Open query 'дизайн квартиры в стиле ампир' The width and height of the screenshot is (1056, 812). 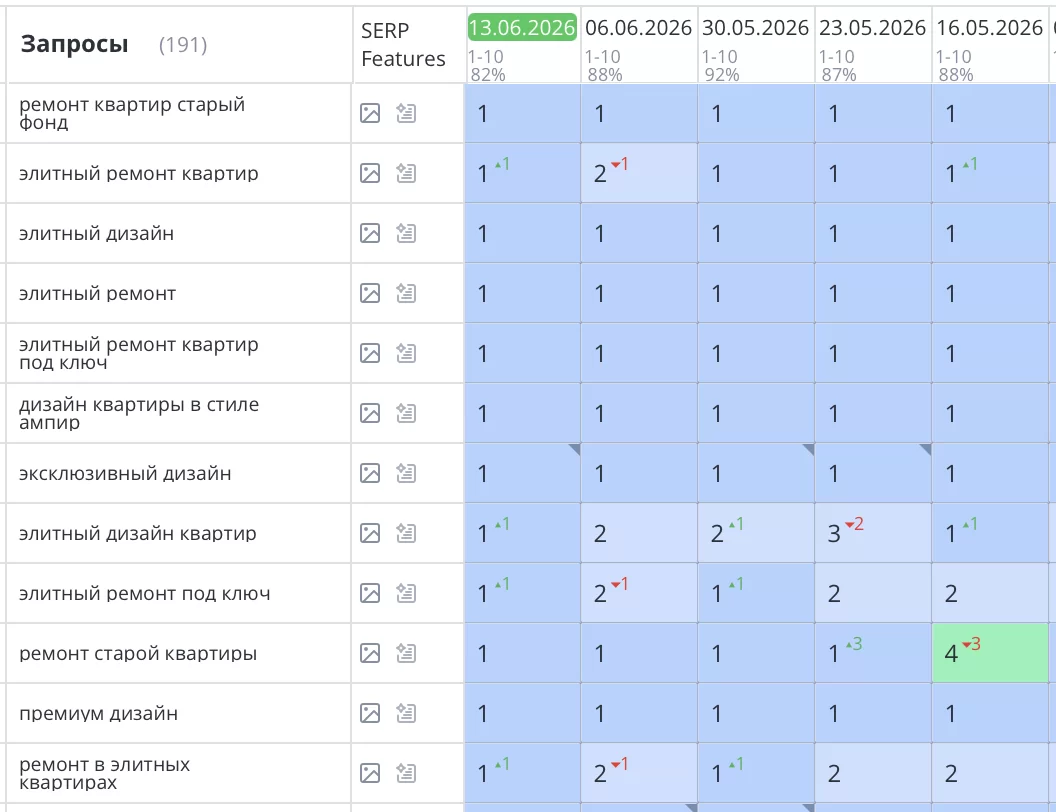pos(139,413)
